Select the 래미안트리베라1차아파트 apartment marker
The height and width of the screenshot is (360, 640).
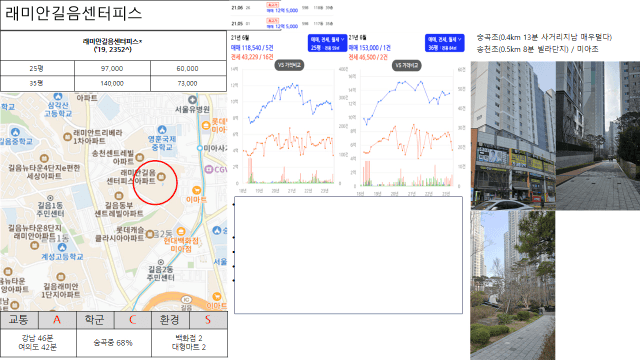[x=67, y=137]
